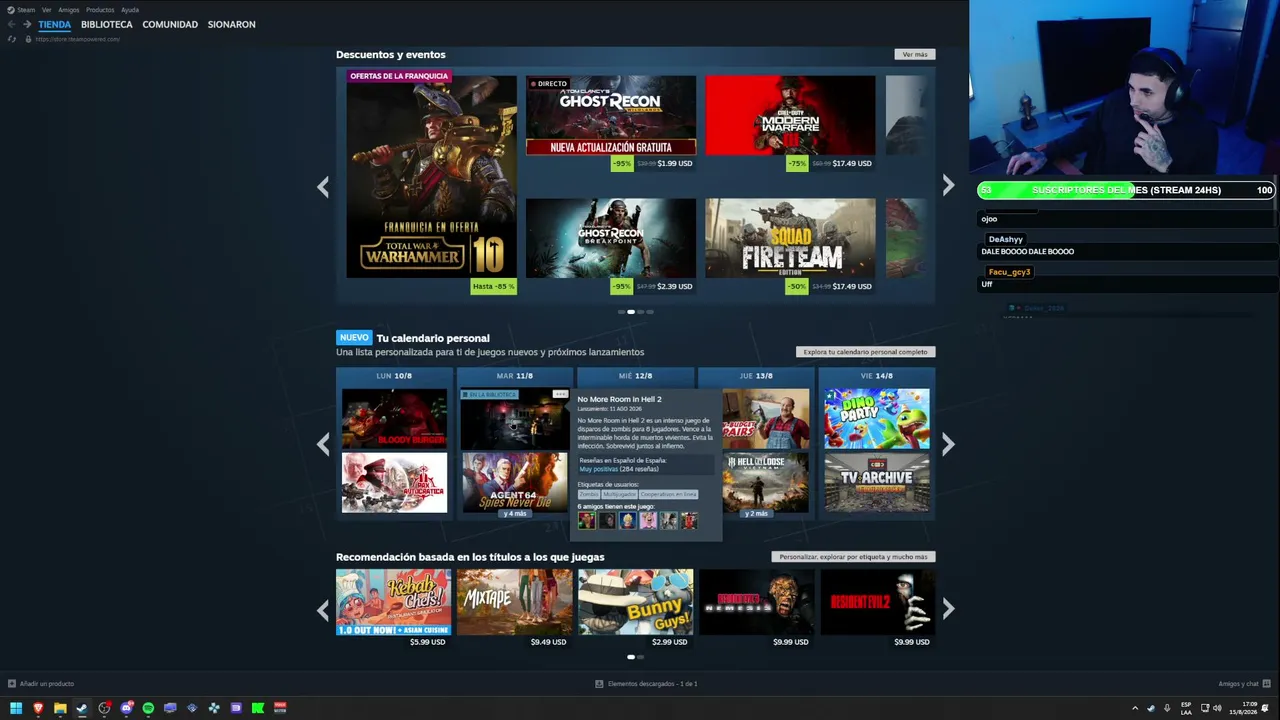Open the SIONARON profile tab
1280x720 pixels.
click(x=232, y=24)
